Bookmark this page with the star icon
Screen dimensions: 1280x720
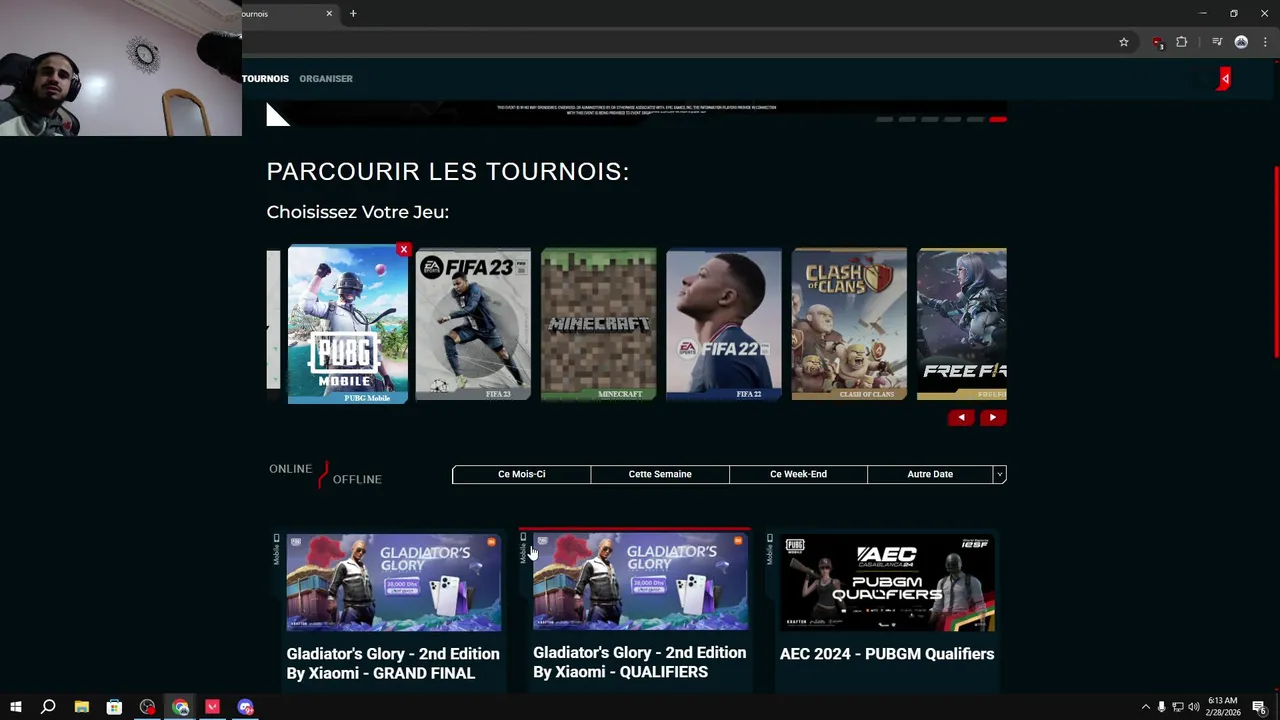coord(1124,42)
